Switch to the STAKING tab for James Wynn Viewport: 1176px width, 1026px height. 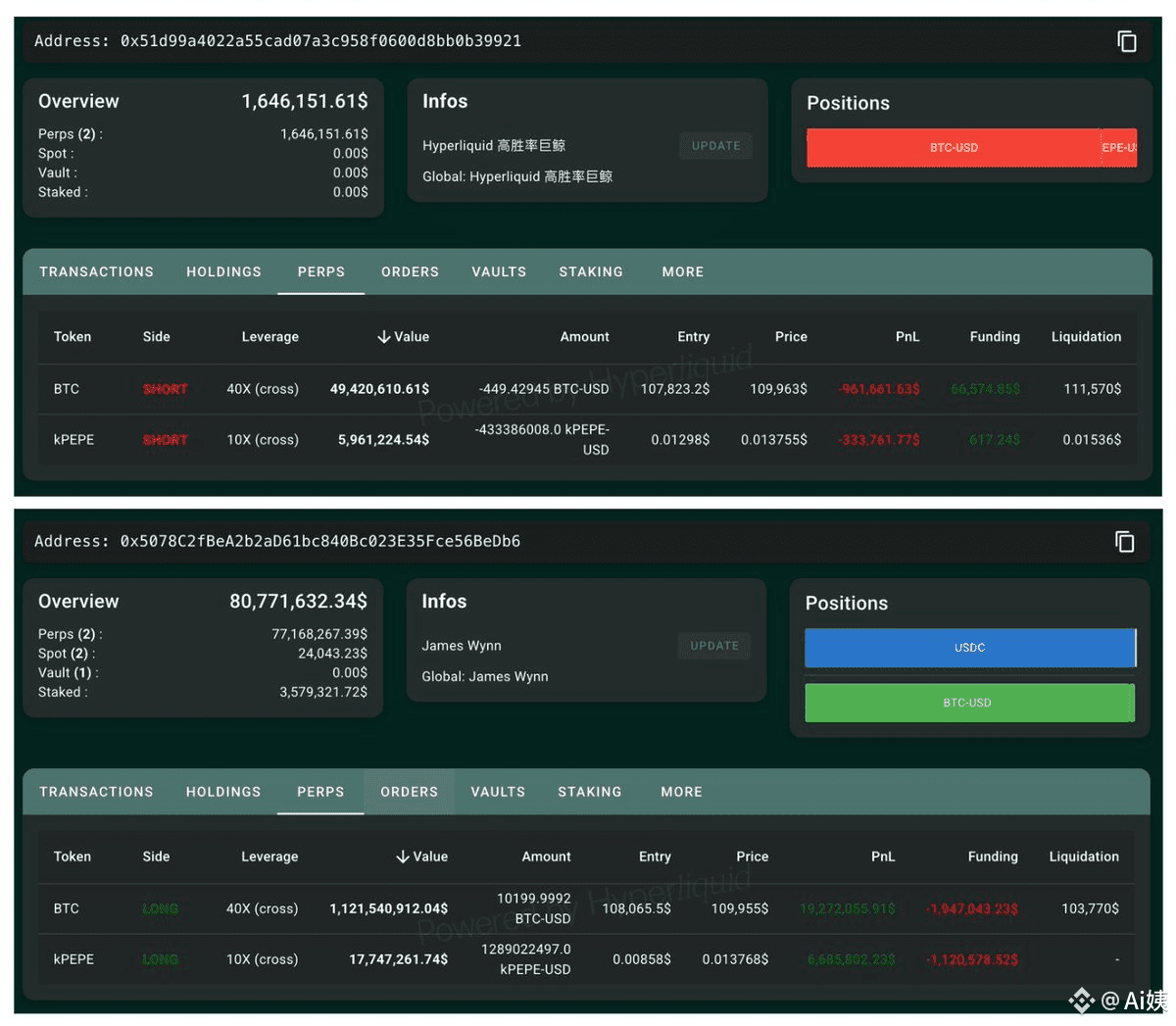(589, 792)
